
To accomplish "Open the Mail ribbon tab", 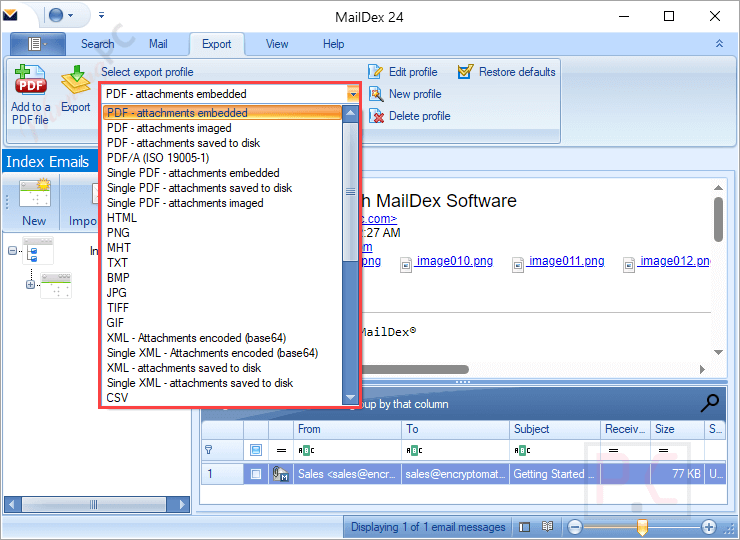I will pos(158,44).
